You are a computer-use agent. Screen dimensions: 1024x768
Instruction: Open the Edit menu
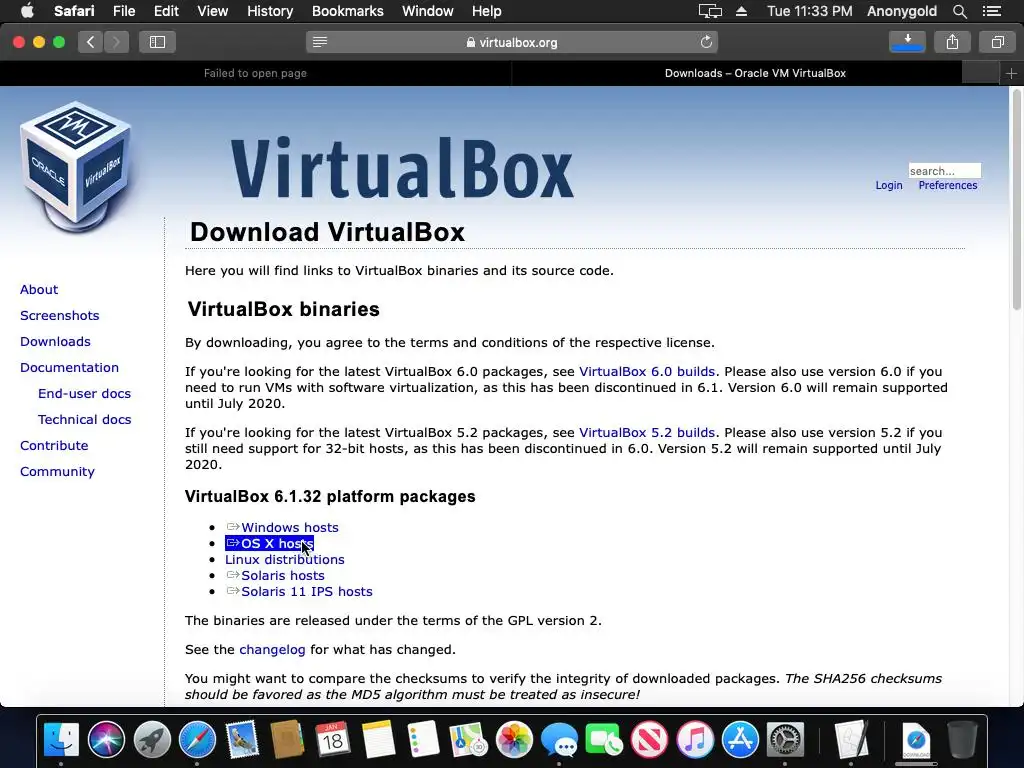pyautogui.click(x=166, y=11)
